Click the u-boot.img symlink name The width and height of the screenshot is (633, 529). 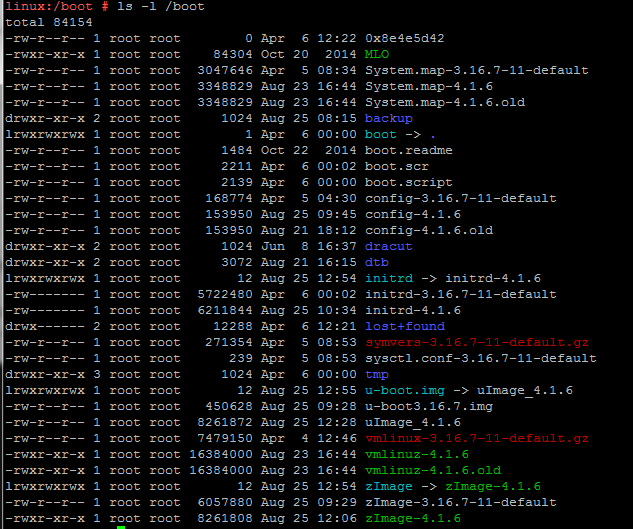(405, 390)
